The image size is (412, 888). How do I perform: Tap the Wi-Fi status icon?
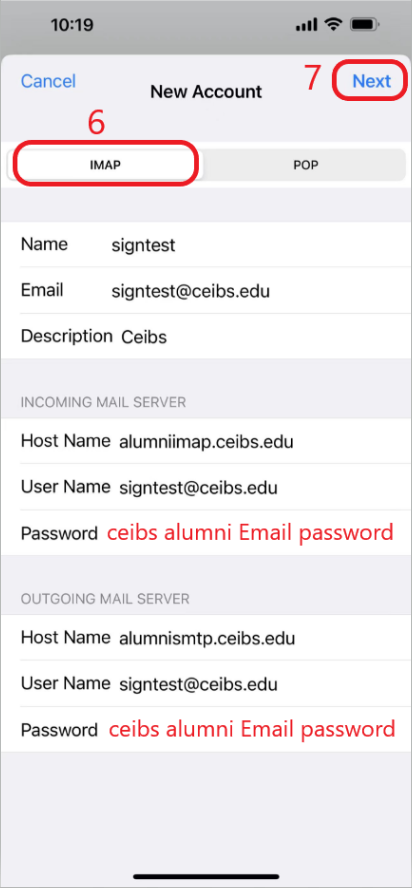[332, 24]
